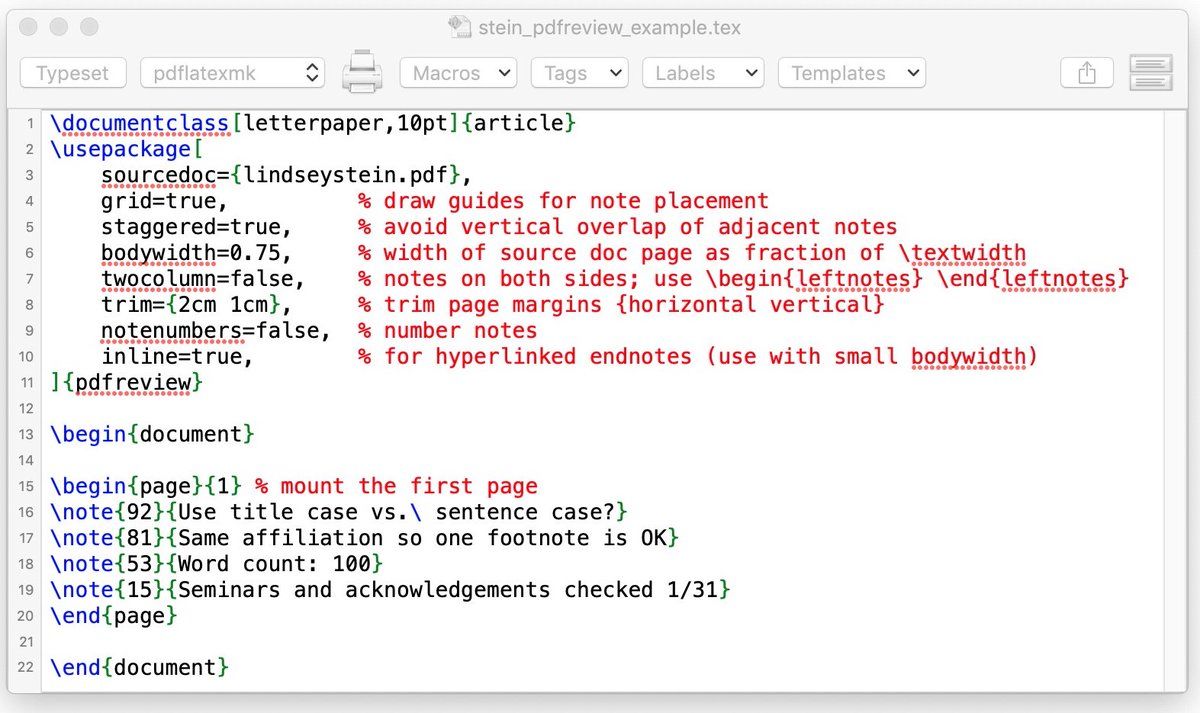
Task: Close the window with the red button
Action: pos(30,27)
